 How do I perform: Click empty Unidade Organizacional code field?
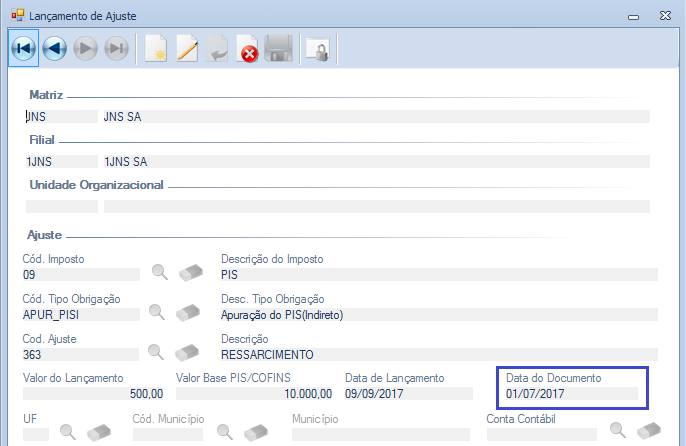pyautogui.click(x=62, y=207)
